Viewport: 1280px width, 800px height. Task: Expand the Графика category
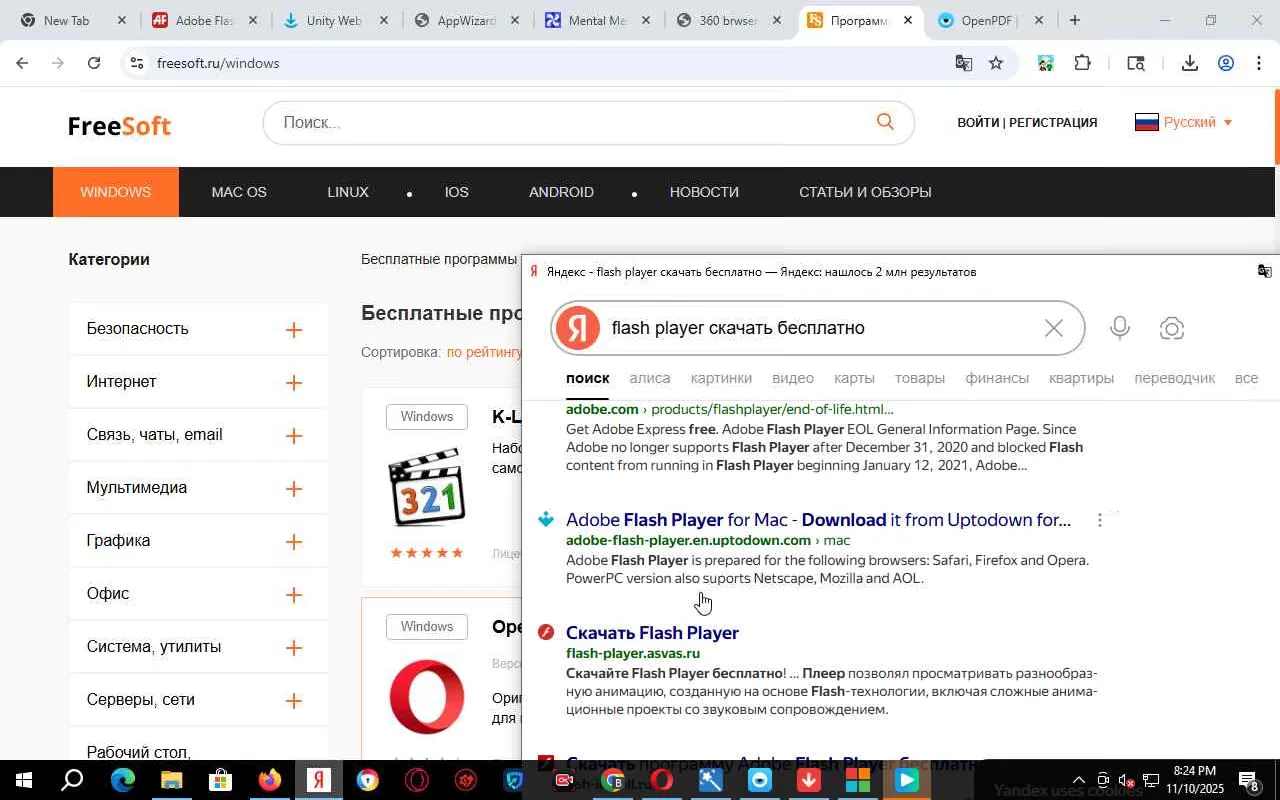[x=294, y=542]
